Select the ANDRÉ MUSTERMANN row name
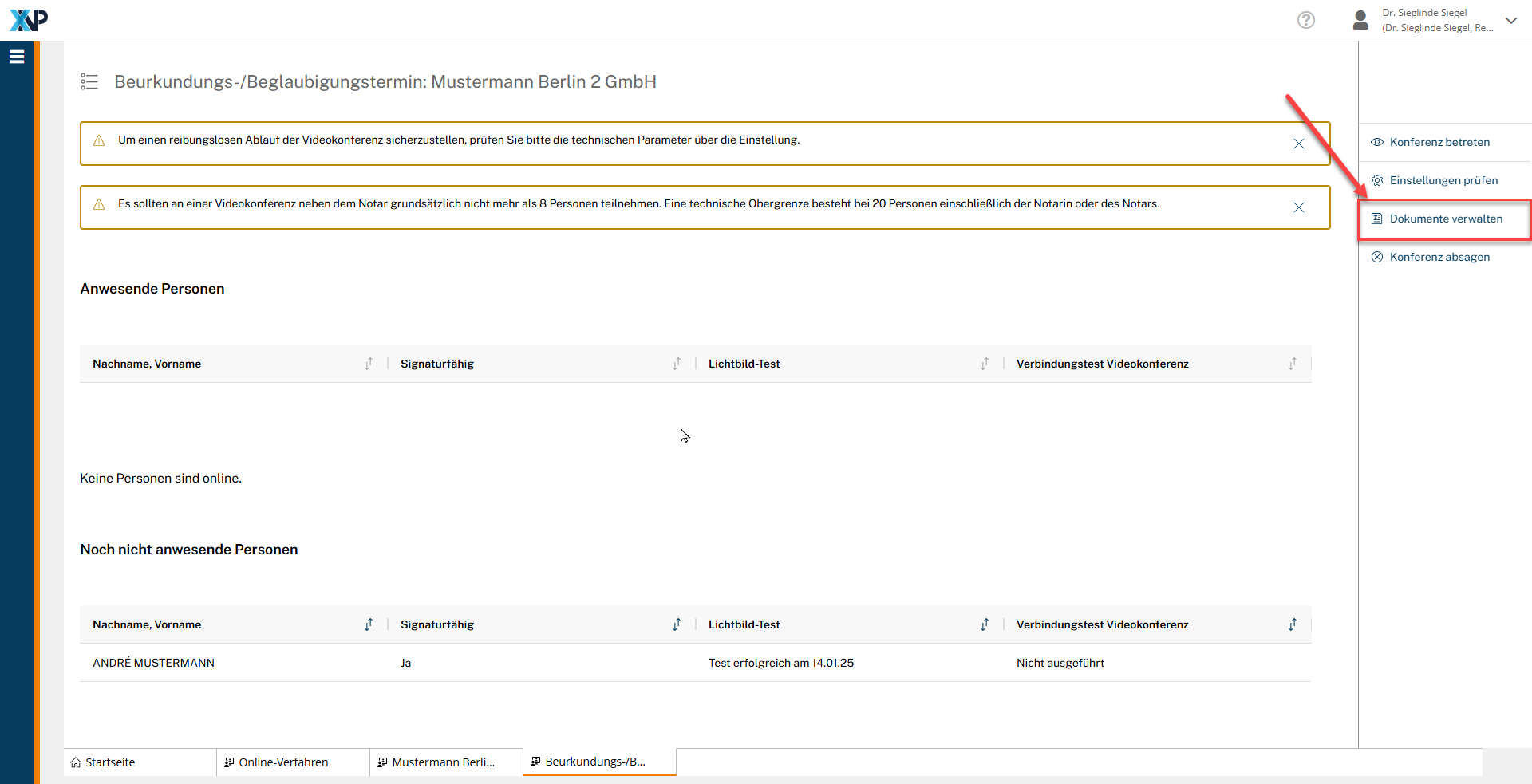Image resolution: width=1532 pixels, height=784 pixels. click(x=153, y=663)
